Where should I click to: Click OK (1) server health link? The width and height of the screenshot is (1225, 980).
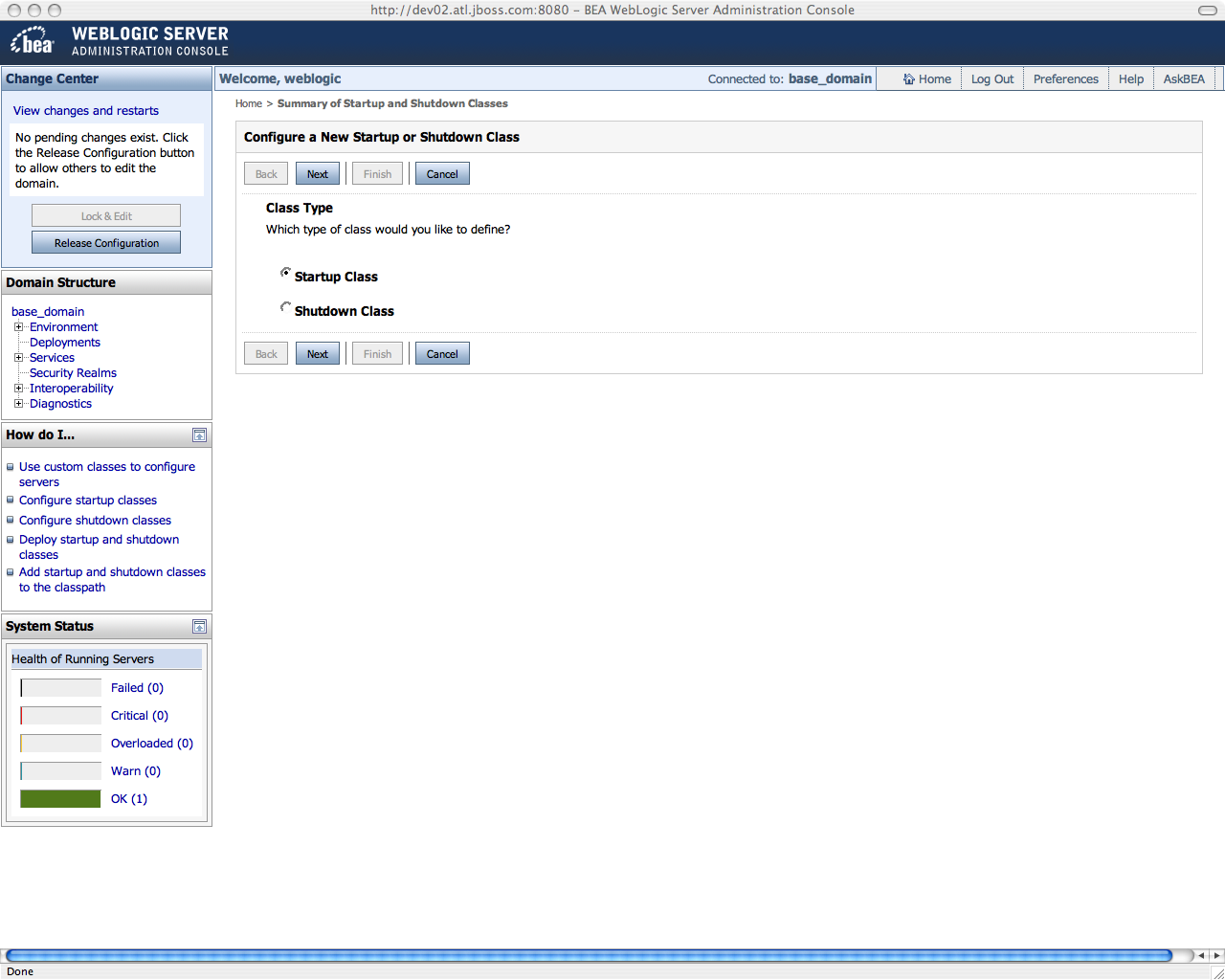(x=129, y=799)
